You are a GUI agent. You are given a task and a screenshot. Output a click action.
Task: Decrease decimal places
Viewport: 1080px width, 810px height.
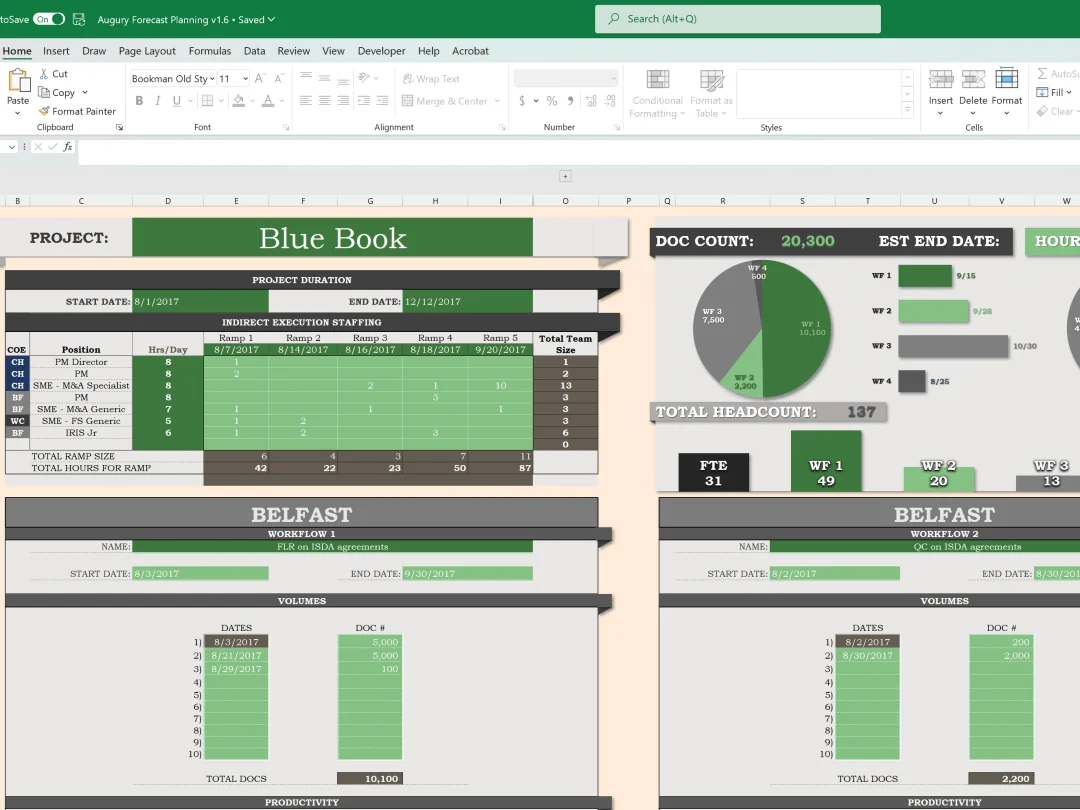pos(610,101)
